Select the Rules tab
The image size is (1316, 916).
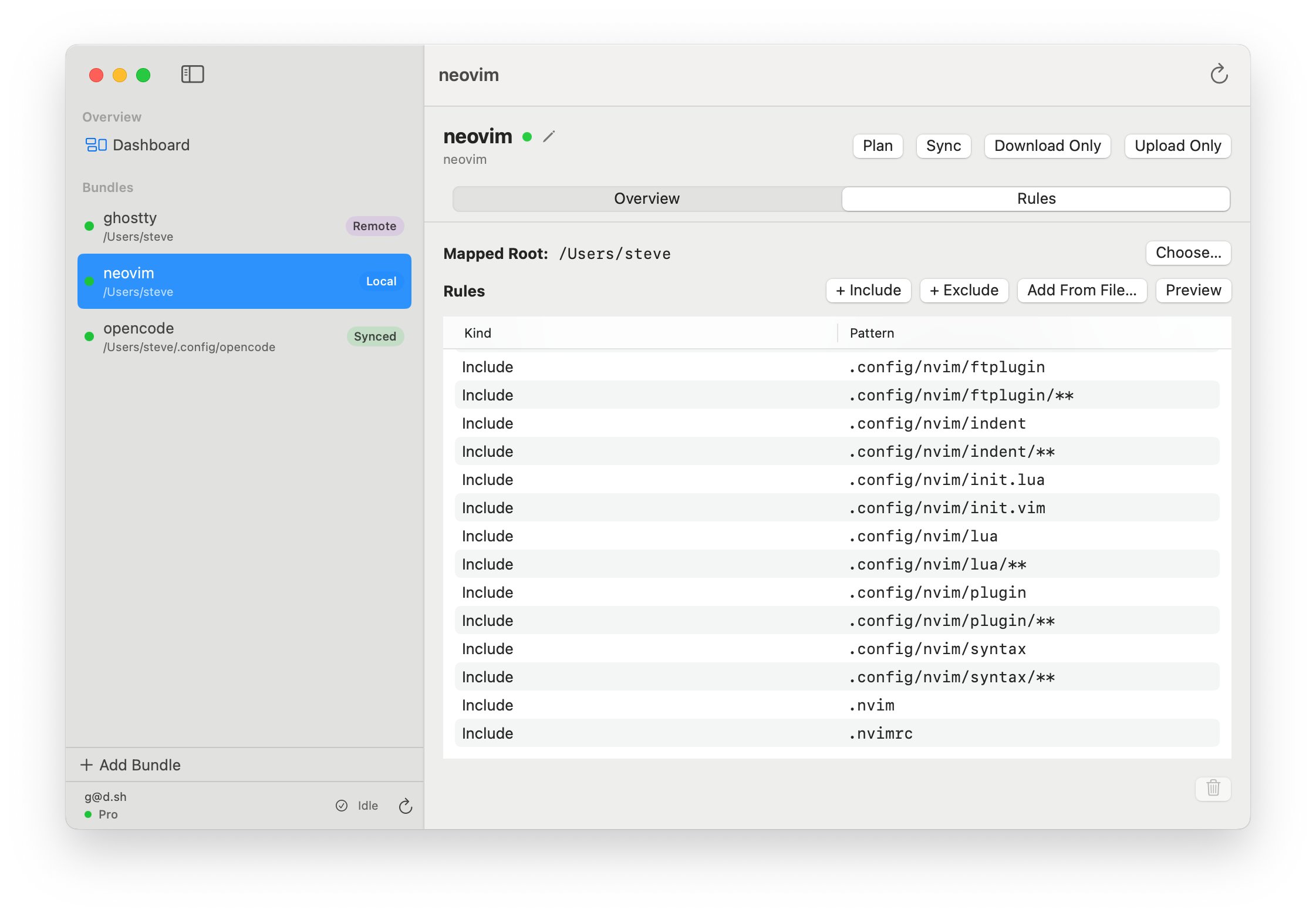[x=1035, y=198]
